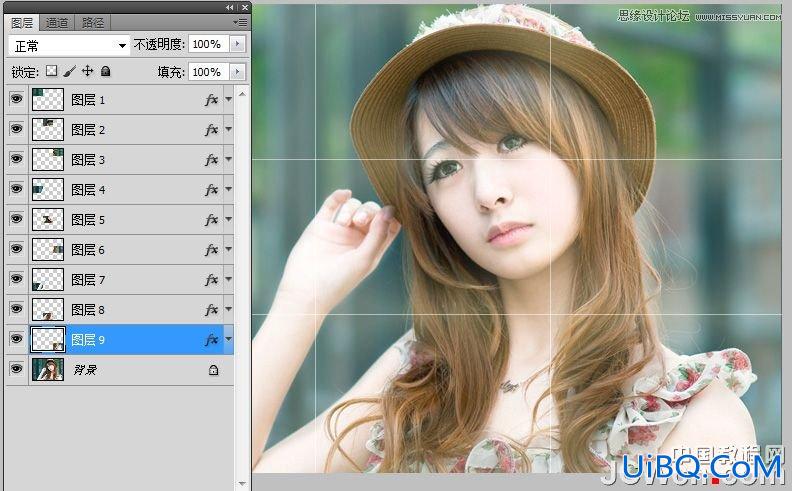Click the 不透明度 value field
Image resolution: width=792 pixels, height=491 pixels.
tap(209, 44)
